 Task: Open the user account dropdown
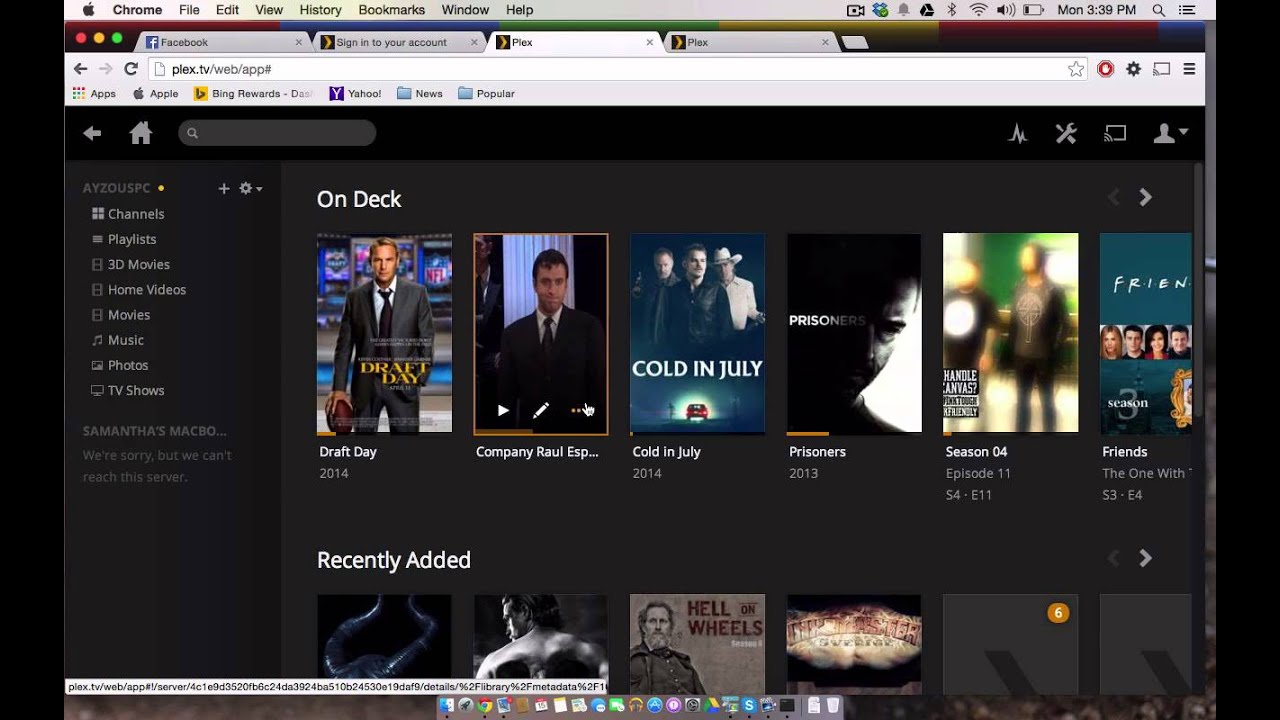click(1170, 133)
